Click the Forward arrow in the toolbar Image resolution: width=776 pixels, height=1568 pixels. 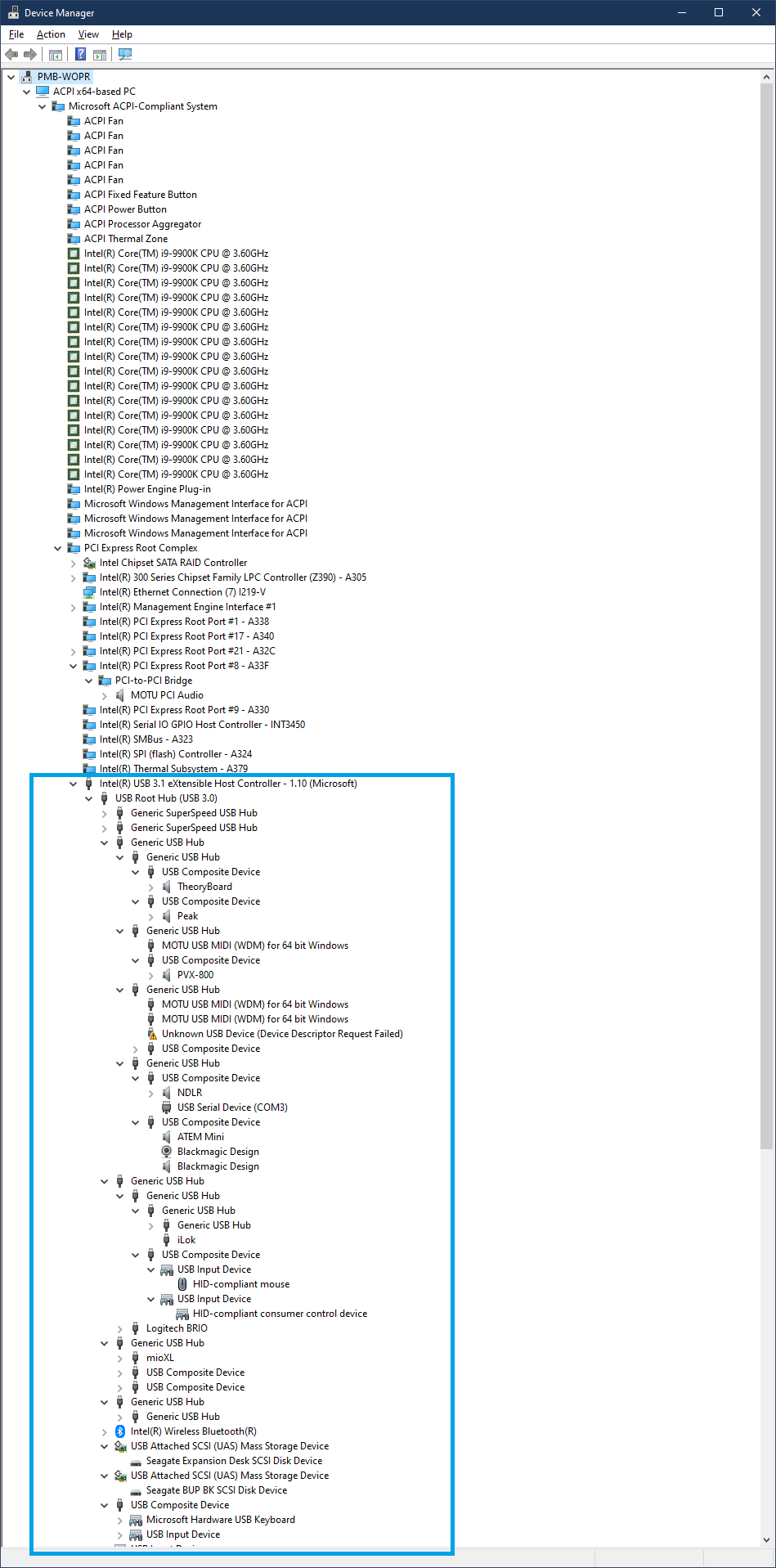coord(30,54)
